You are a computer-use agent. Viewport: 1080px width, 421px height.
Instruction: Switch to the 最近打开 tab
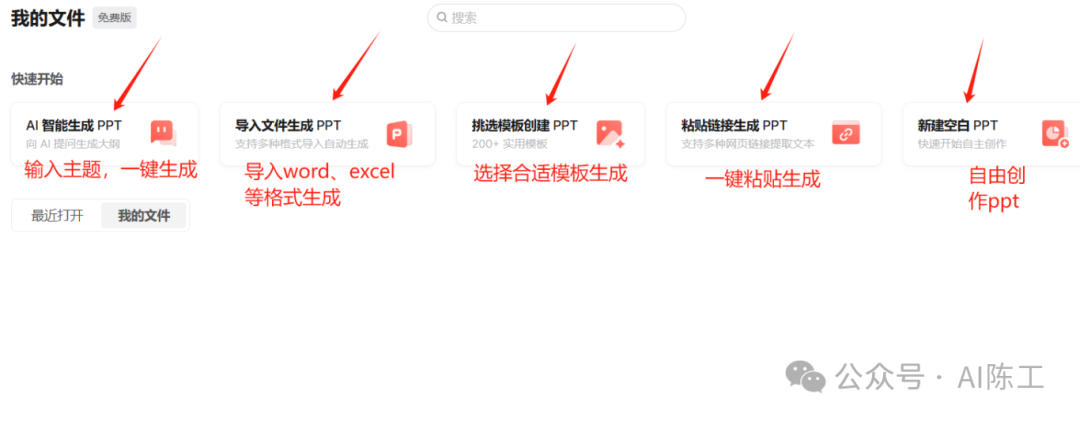coord(57,216)
